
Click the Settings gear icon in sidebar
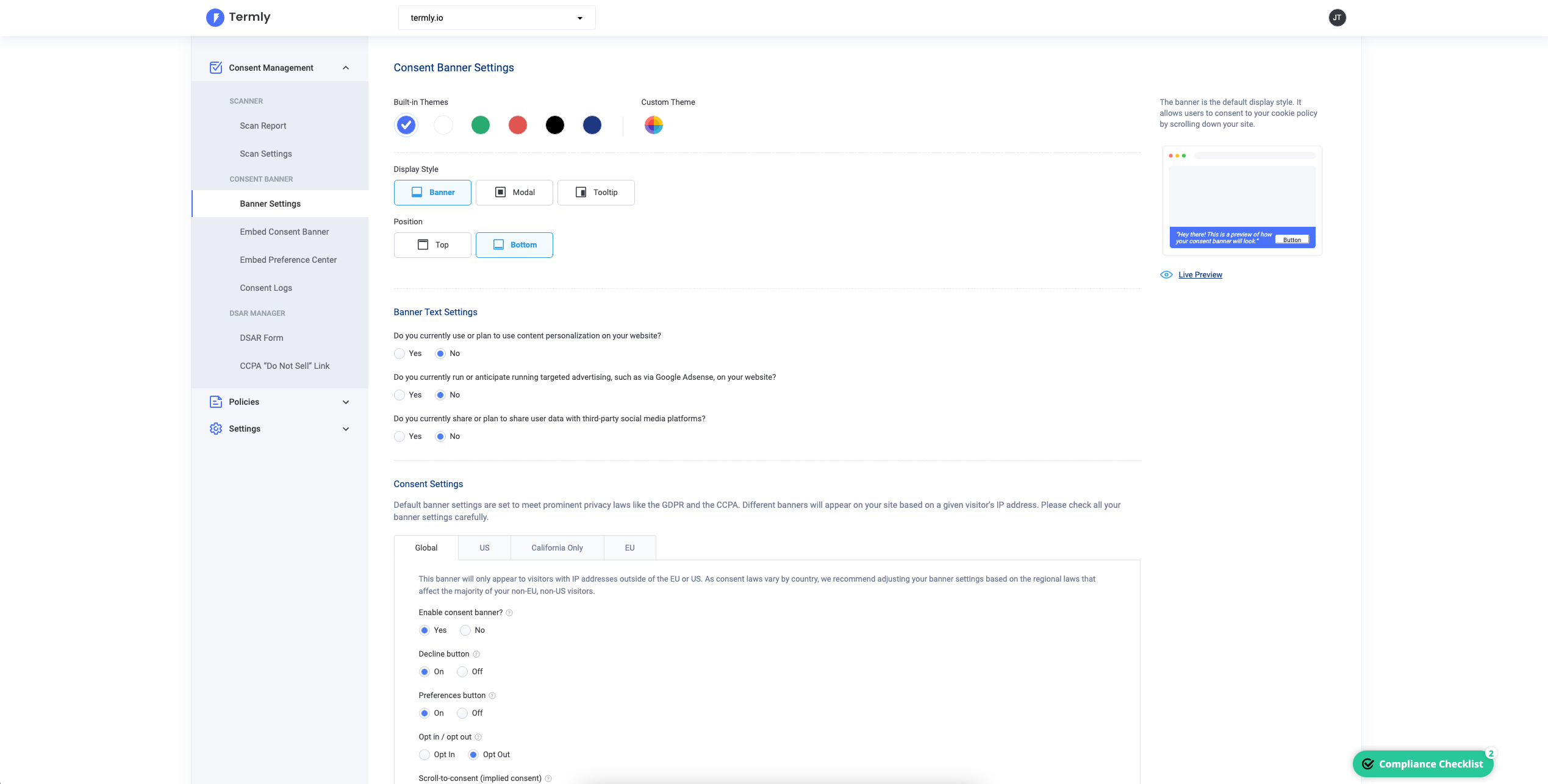tap(216, 429)
